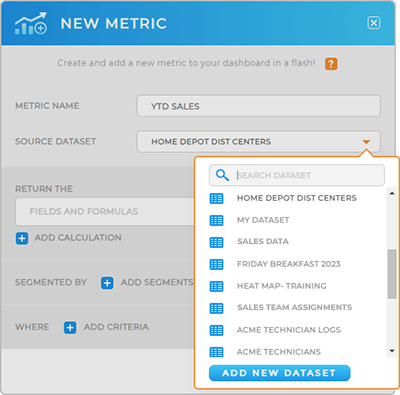Click the scrollbar down arrow
This screenshot has width=400, height=395.
(392, 351)
